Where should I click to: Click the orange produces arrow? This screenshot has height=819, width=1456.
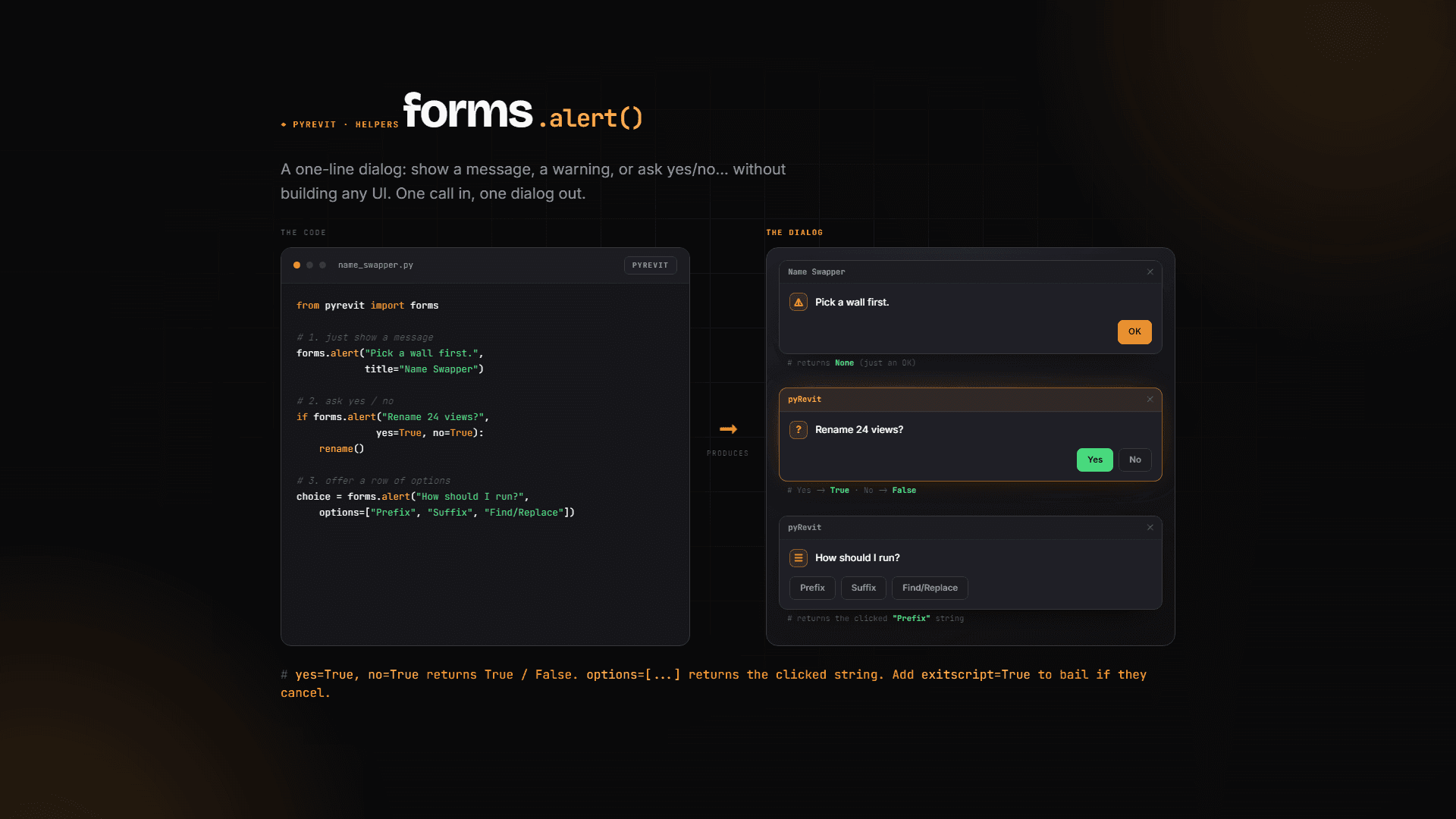728,429
